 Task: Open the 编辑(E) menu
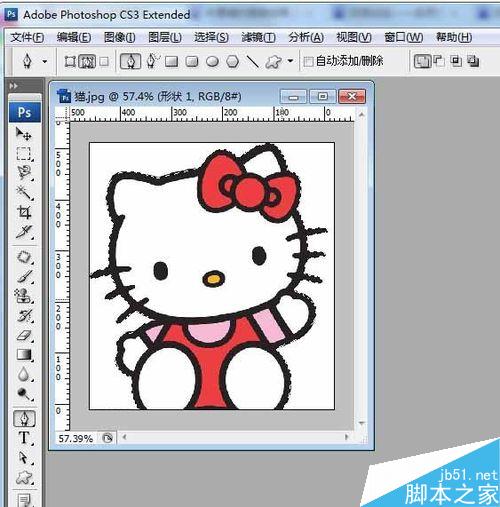(74, 37)
